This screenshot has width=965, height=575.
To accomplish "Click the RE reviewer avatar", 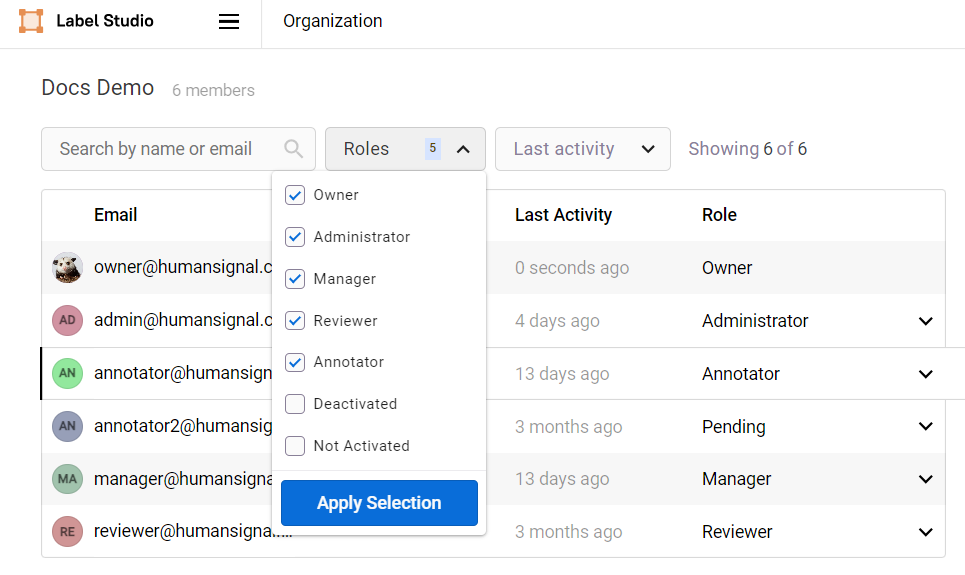I will (67, 532).
